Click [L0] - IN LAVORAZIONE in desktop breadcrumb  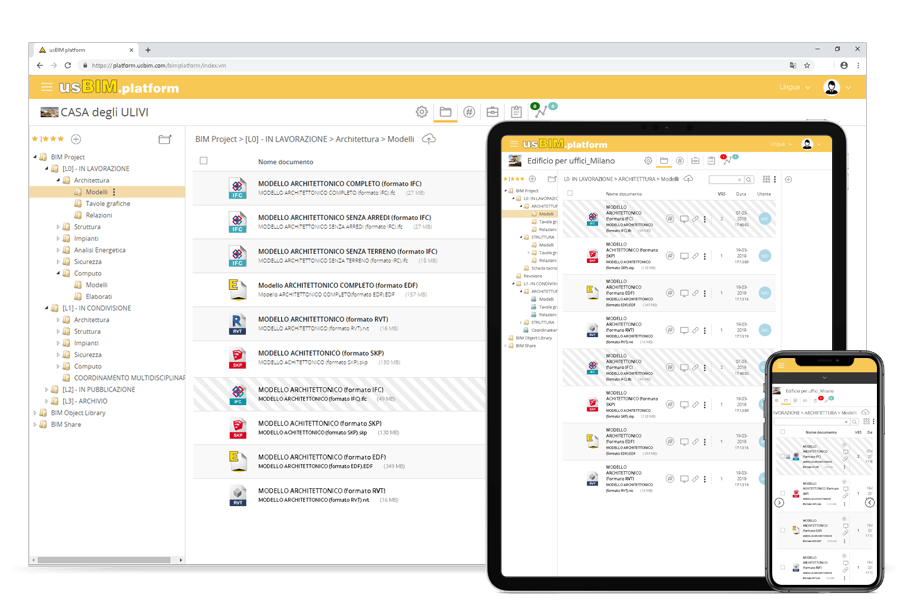point(286,139)
